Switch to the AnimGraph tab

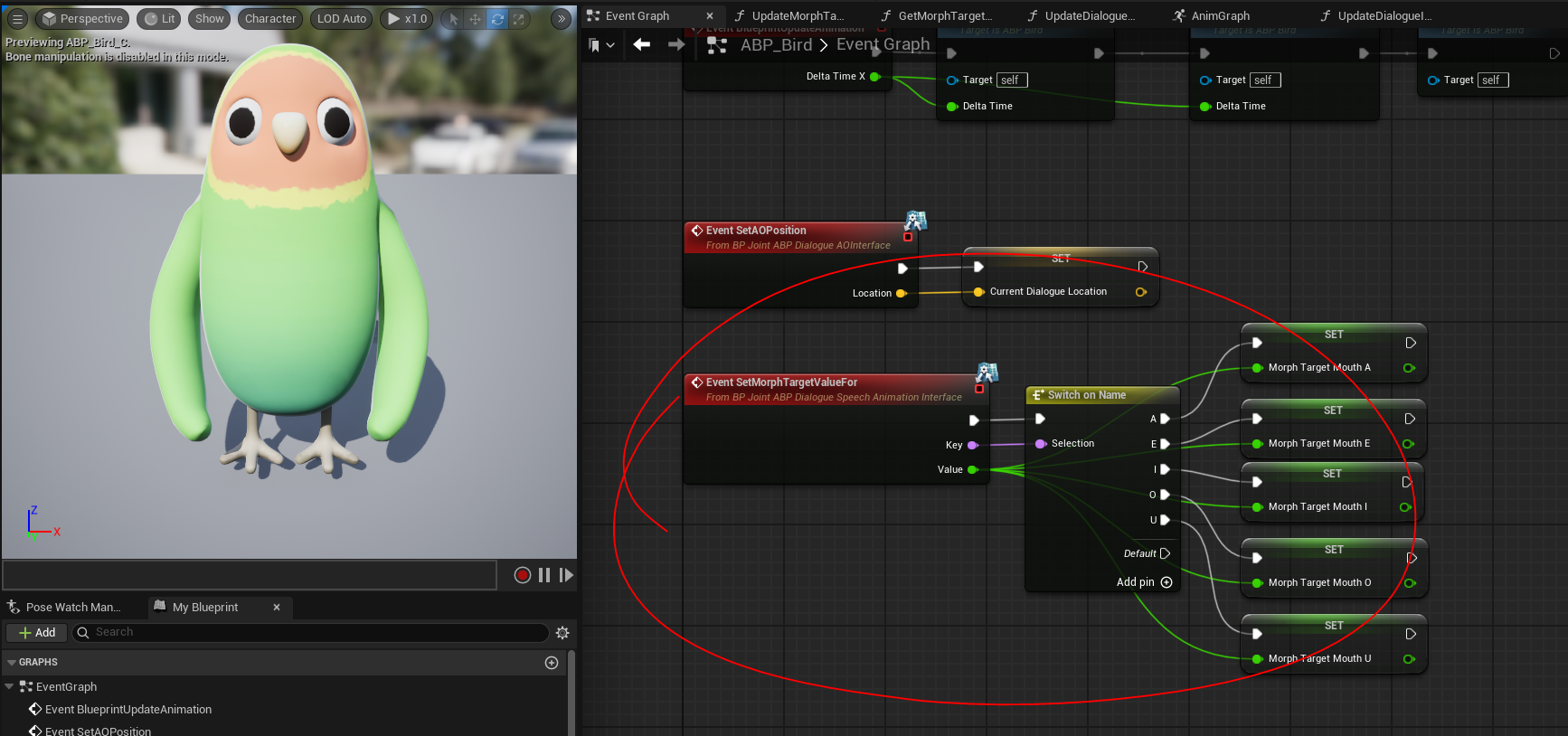pyautogui.click(x=1219, y=16)
